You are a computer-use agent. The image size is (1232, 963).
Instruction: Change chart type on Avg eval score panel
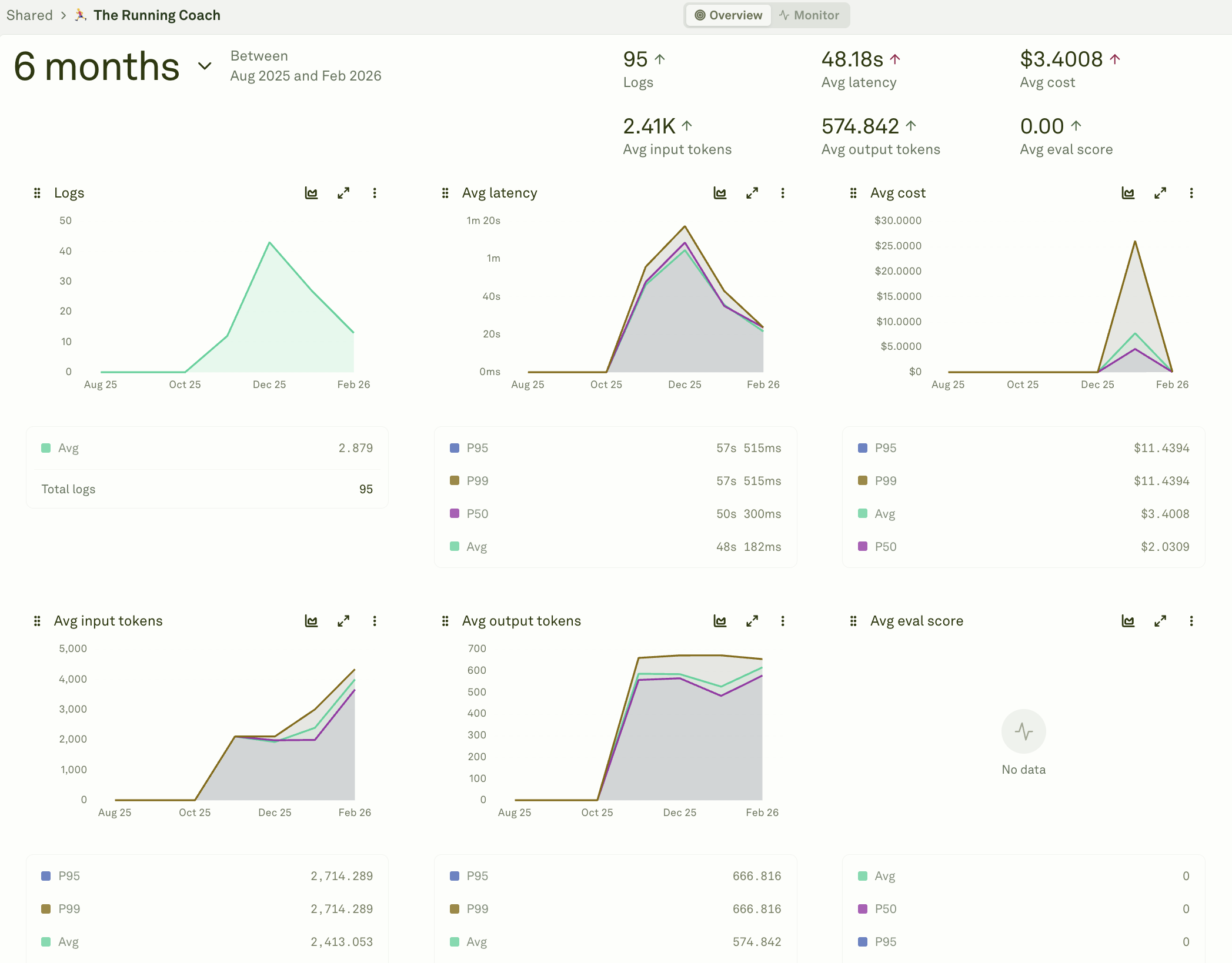point(1127,621)
